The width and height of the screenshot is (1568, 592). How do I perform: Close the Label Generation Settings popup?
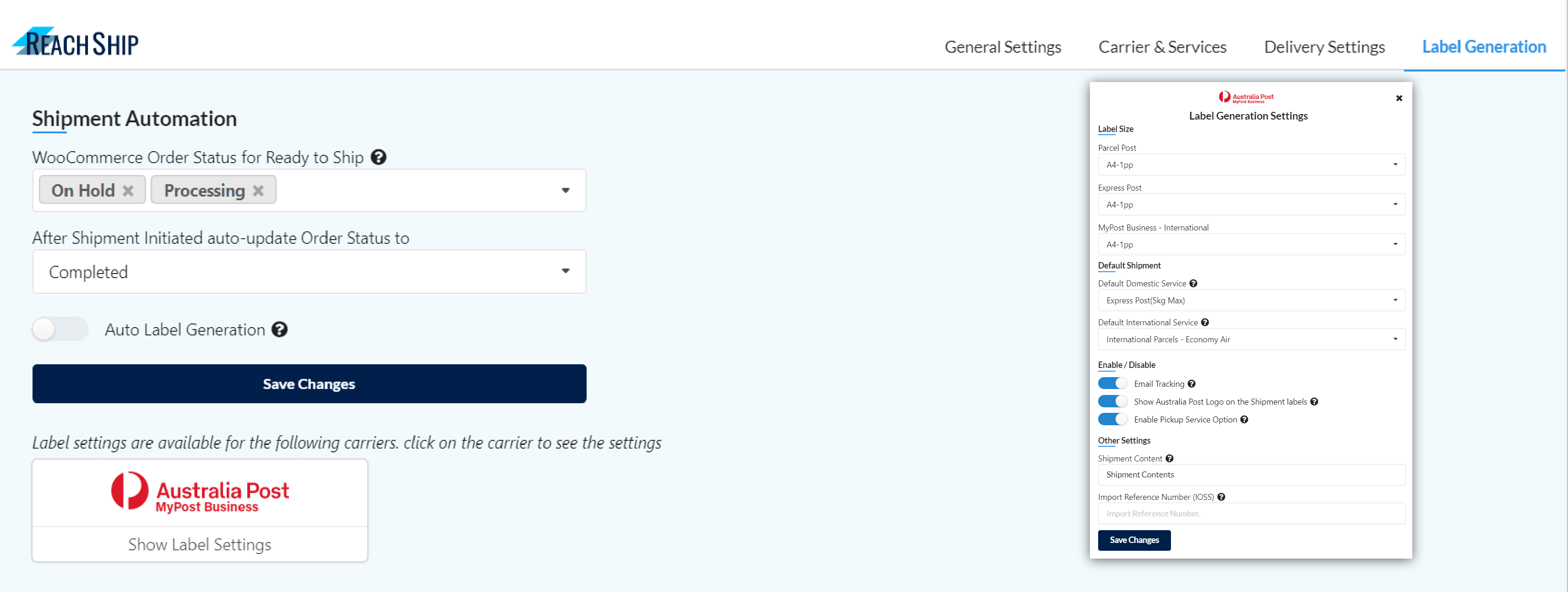click(1399, 98)
